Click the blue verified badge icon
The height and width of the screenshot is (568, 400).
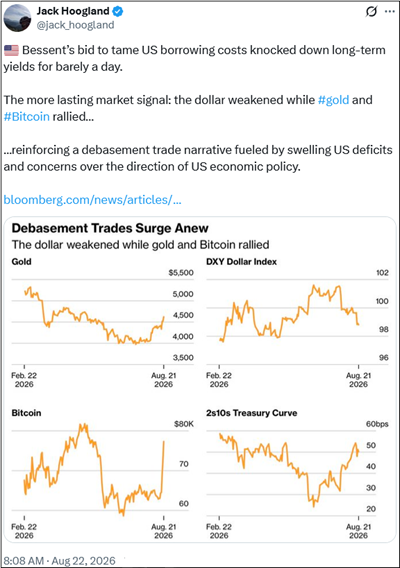pyautogui.click(x=118, y=11)
